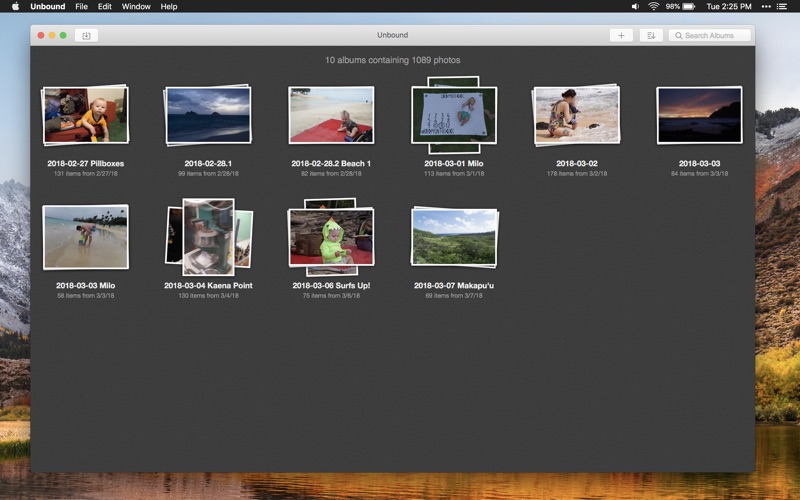The image size is (800, 500).
Task: Click the album title 2018-03-03 Milo
Action: tap(86, 285)
